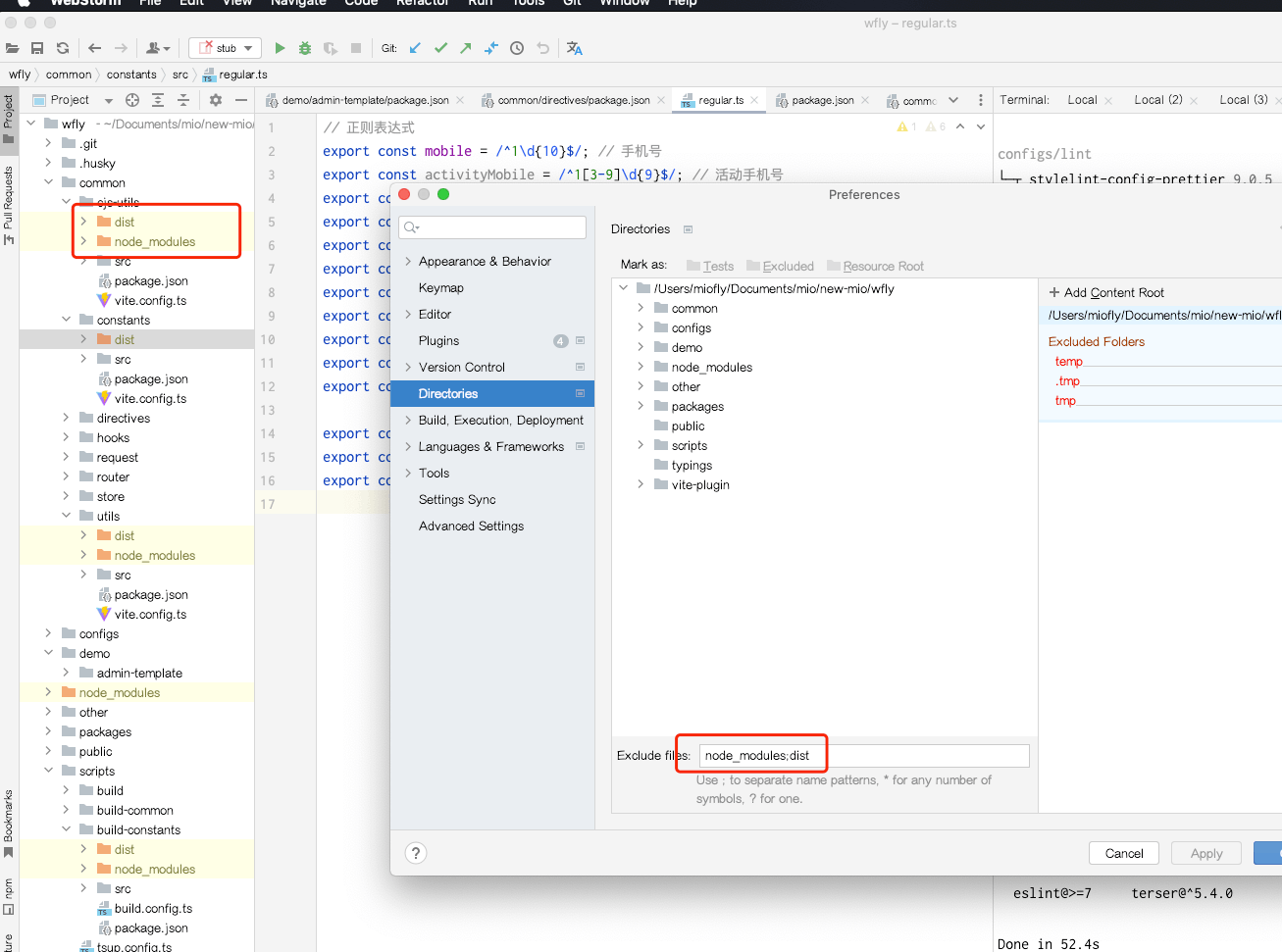
Task: Switch to Terminal tab Local (2)
Action: [1157, 100]
